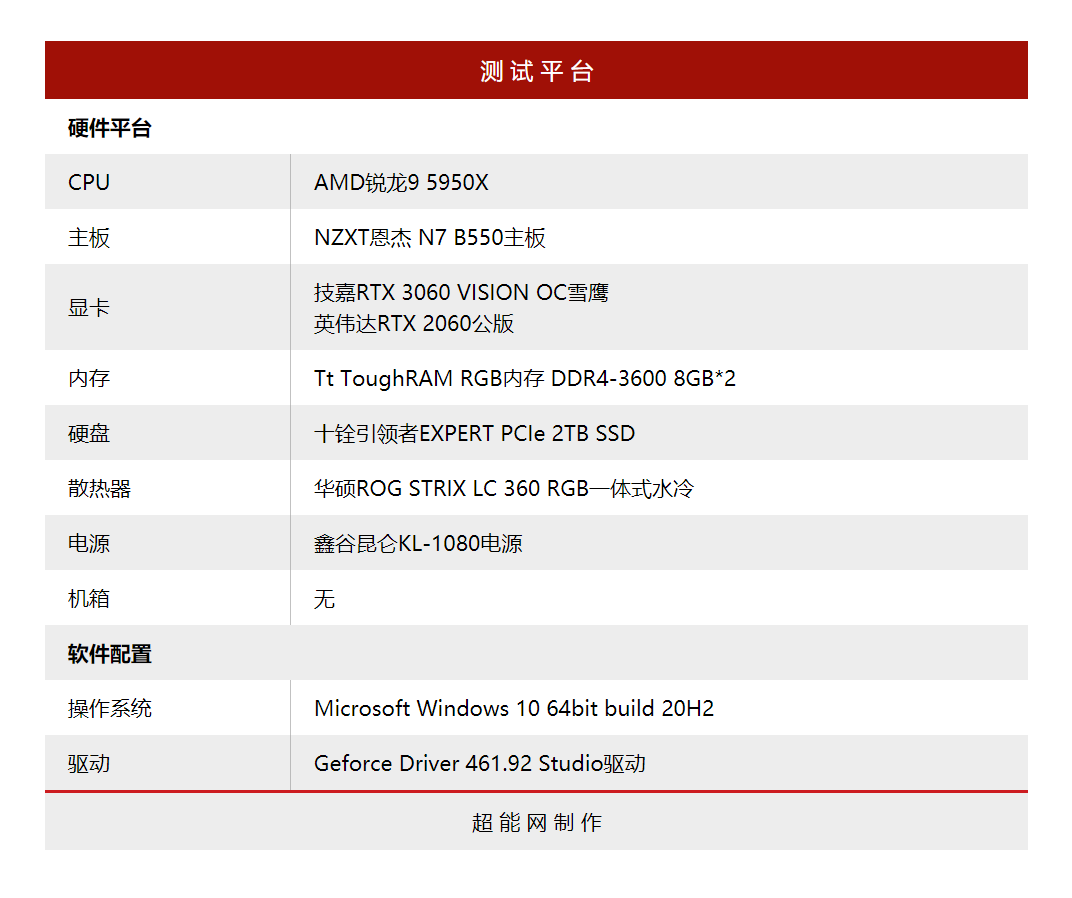Click the 机箱 row label
Screen dimensions: 1072x898
coord(89,598)
